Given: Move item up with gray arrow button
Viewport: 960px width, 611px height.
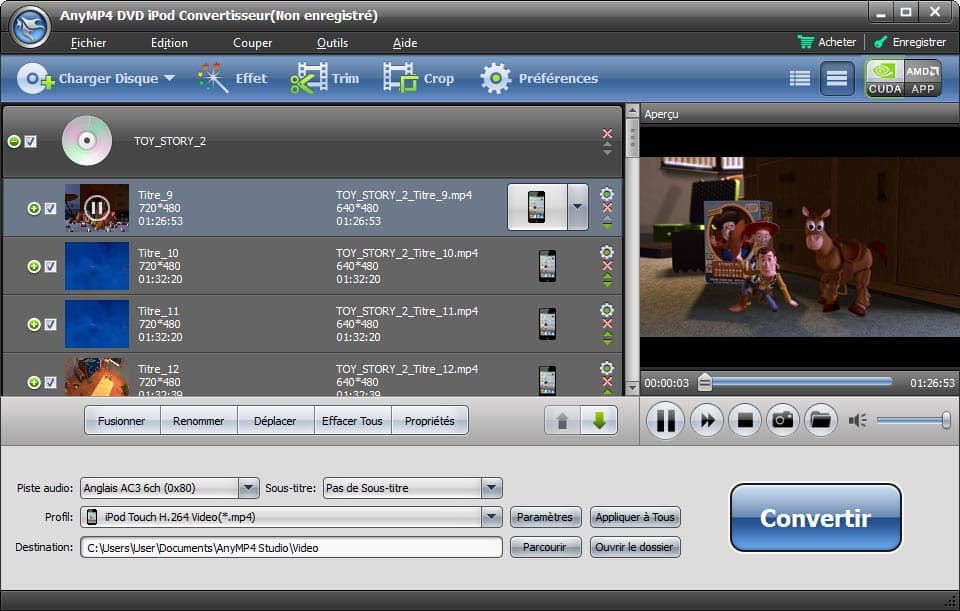Looking at the screenshot, I should (562, 421).
